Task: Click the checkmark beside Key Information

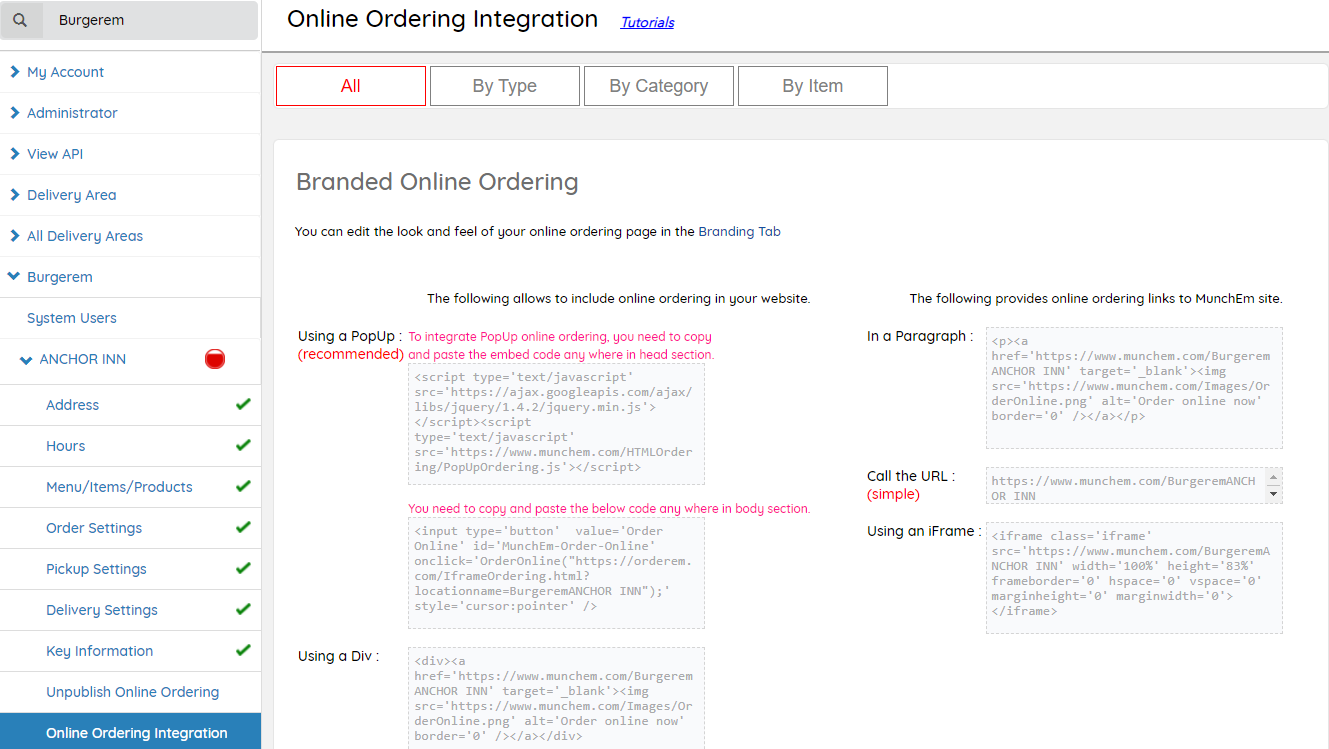Action: (x=242, y=651)
